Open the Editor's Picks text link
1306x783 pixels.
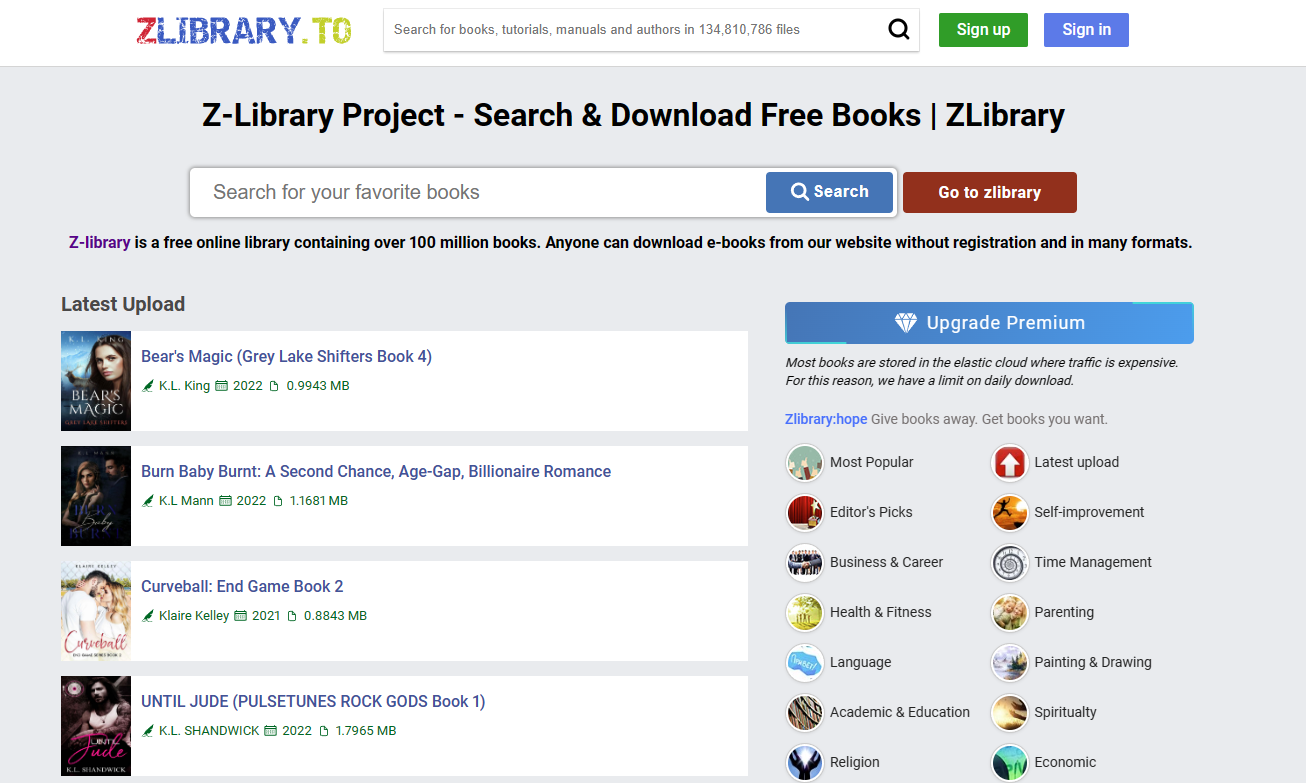coord(871,512)
